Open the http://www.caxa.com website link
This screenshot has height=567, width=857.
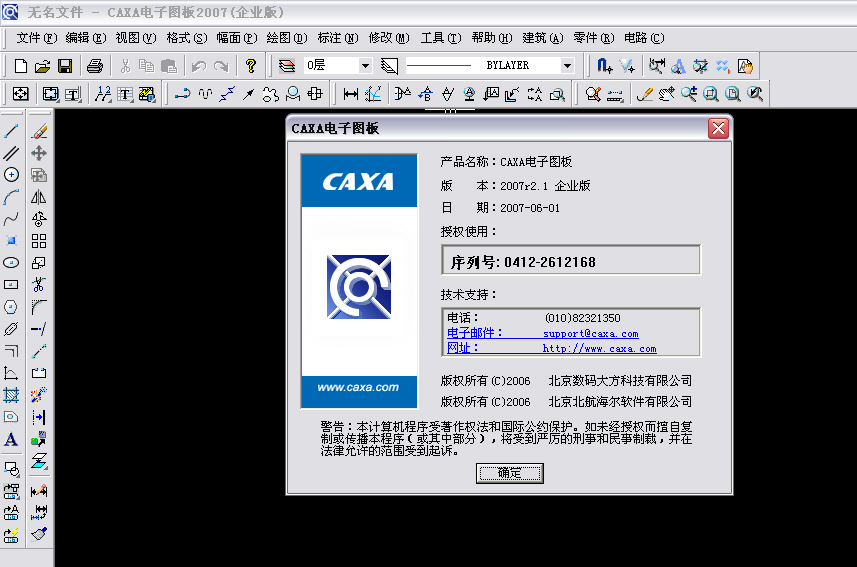pyautogui.click(x=599, y=348)
